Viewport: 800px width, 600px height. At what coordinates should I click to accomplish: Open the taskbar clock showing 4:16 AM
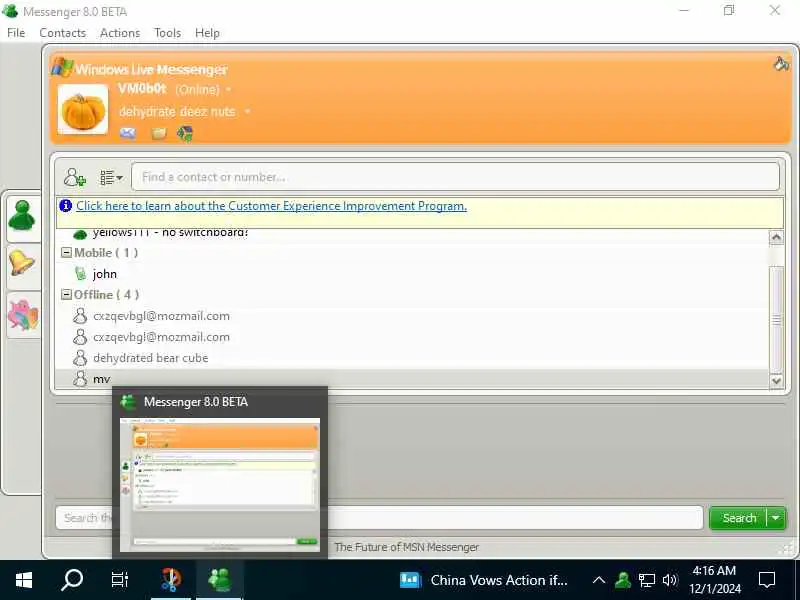714,580
